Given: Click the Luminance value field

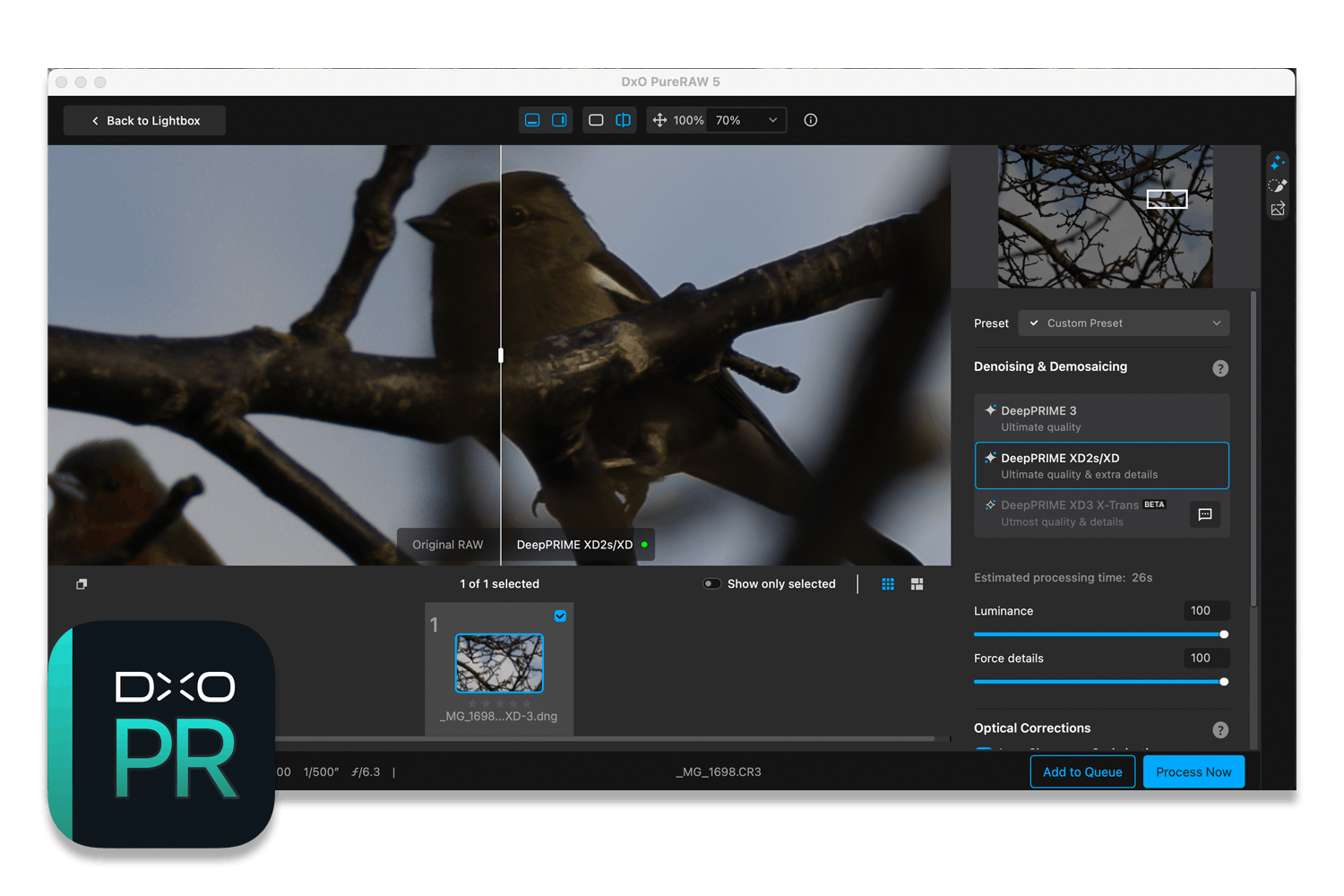Looking at the screenshot, I should point(1206,611).
